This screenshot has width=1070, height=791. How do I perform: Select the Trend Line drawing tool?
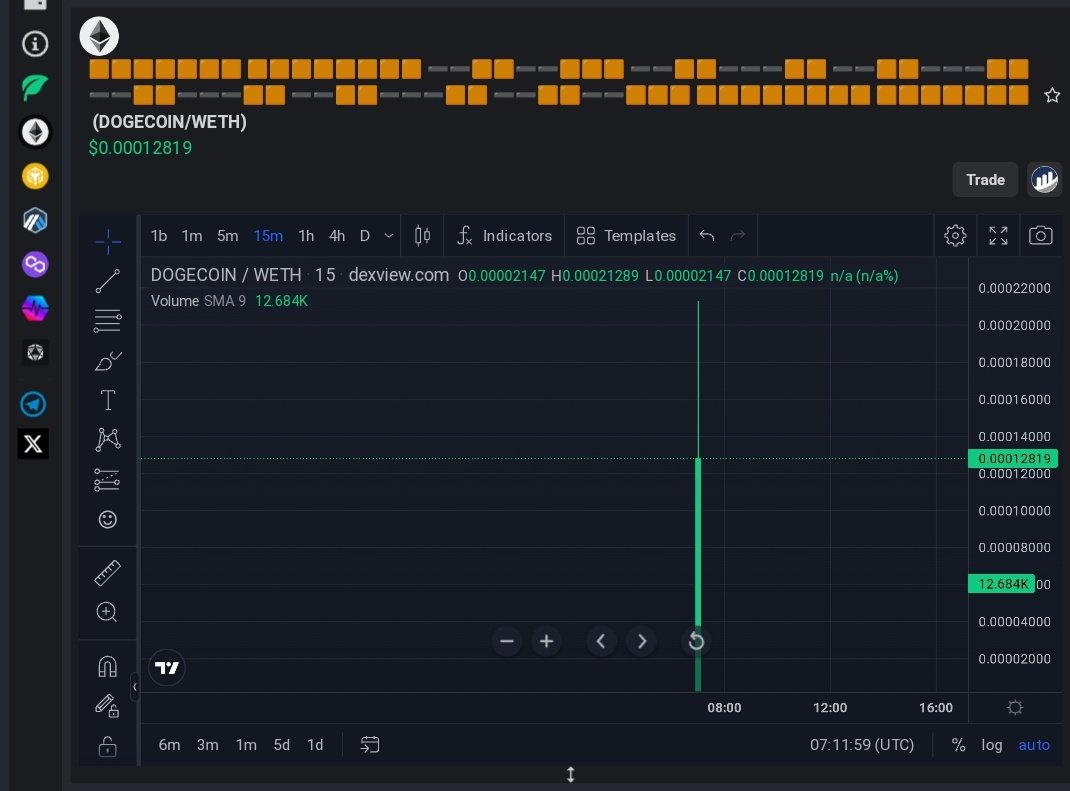[107, 281]
